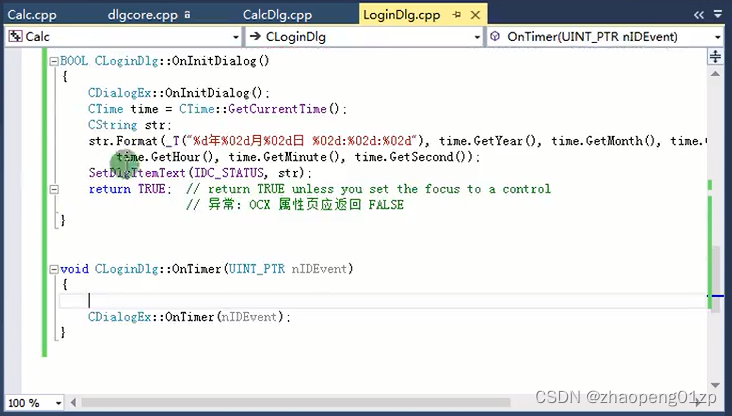Select the LoginDlg.cpp tab

401,15
